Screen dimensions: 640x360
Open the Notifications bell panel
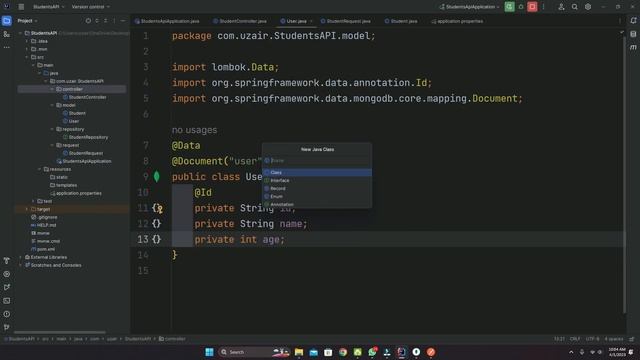pos(633,21)
